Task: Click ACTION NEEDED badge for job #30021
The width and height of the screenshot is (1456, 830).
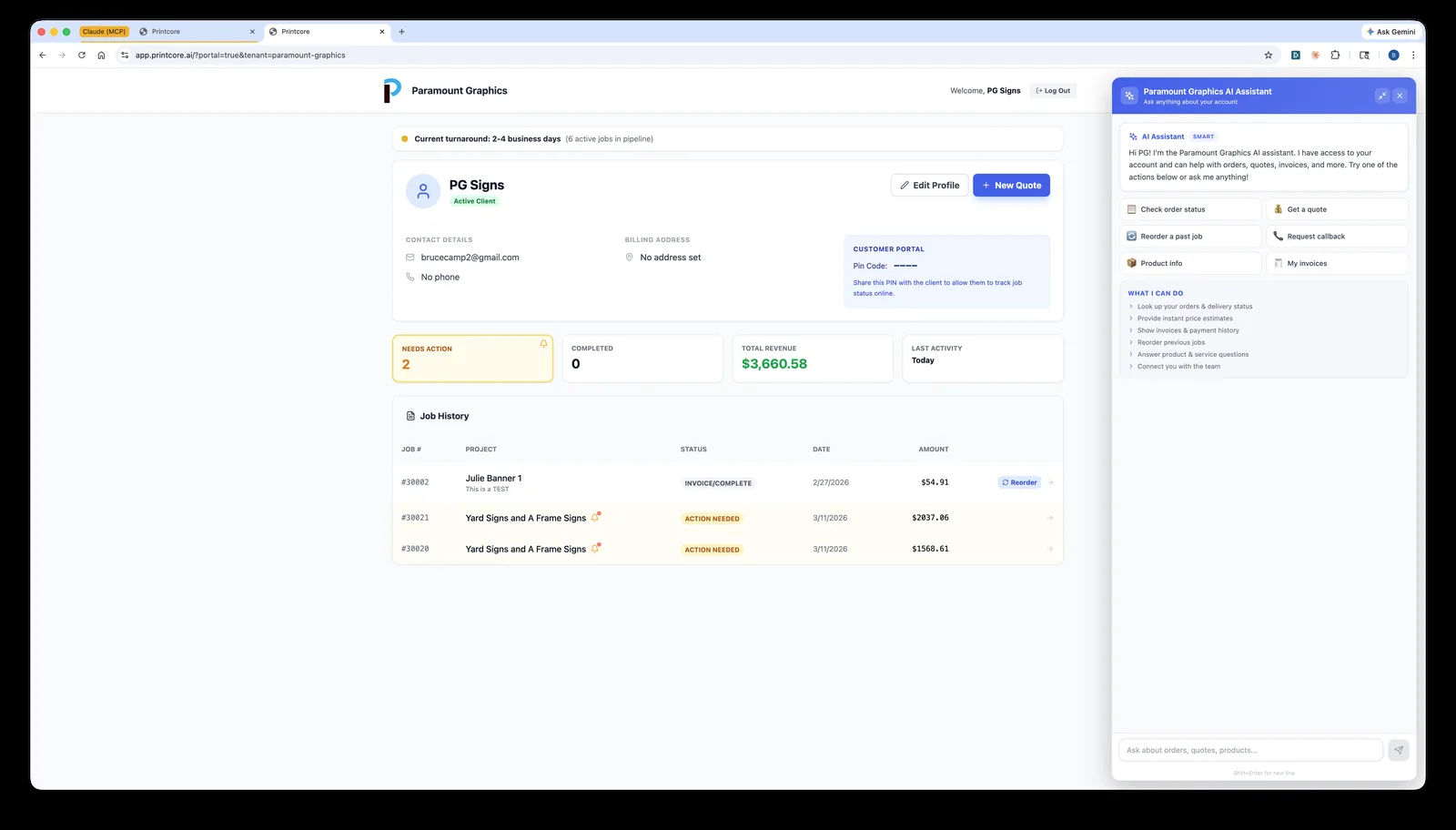Action: coord(712,519)
